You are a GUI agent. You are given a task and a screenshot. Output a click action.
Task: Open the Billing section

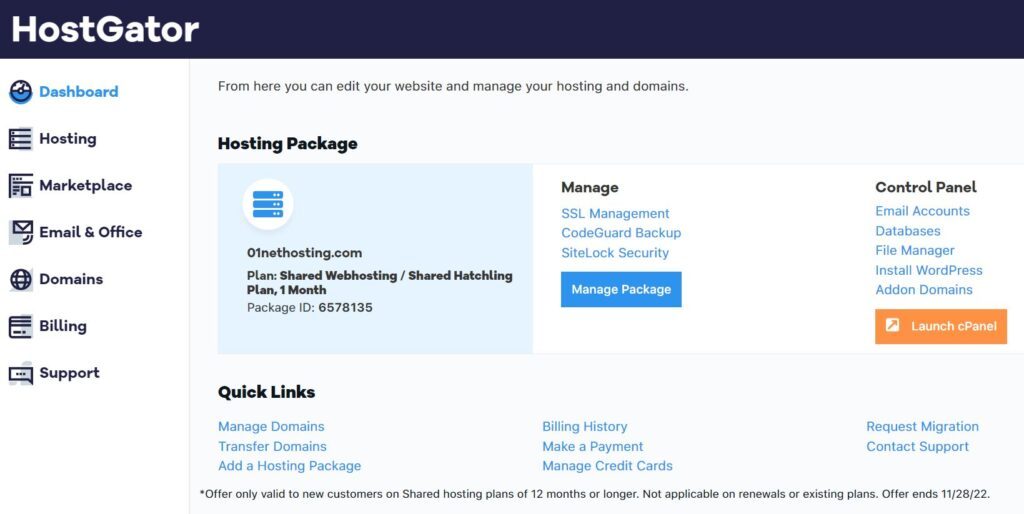(x=63, y=326)
